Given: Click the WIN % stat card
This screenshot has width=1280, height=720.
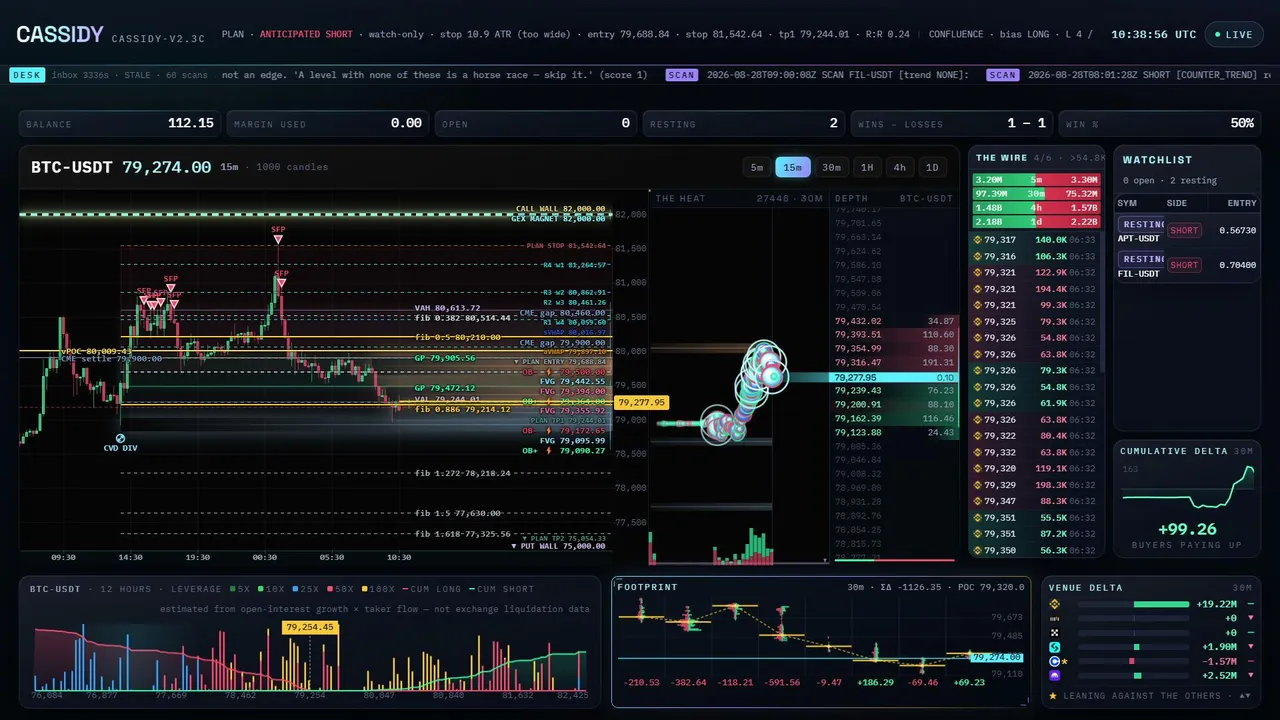Looking at the screenshot, I should click(x=1160, y=123).
